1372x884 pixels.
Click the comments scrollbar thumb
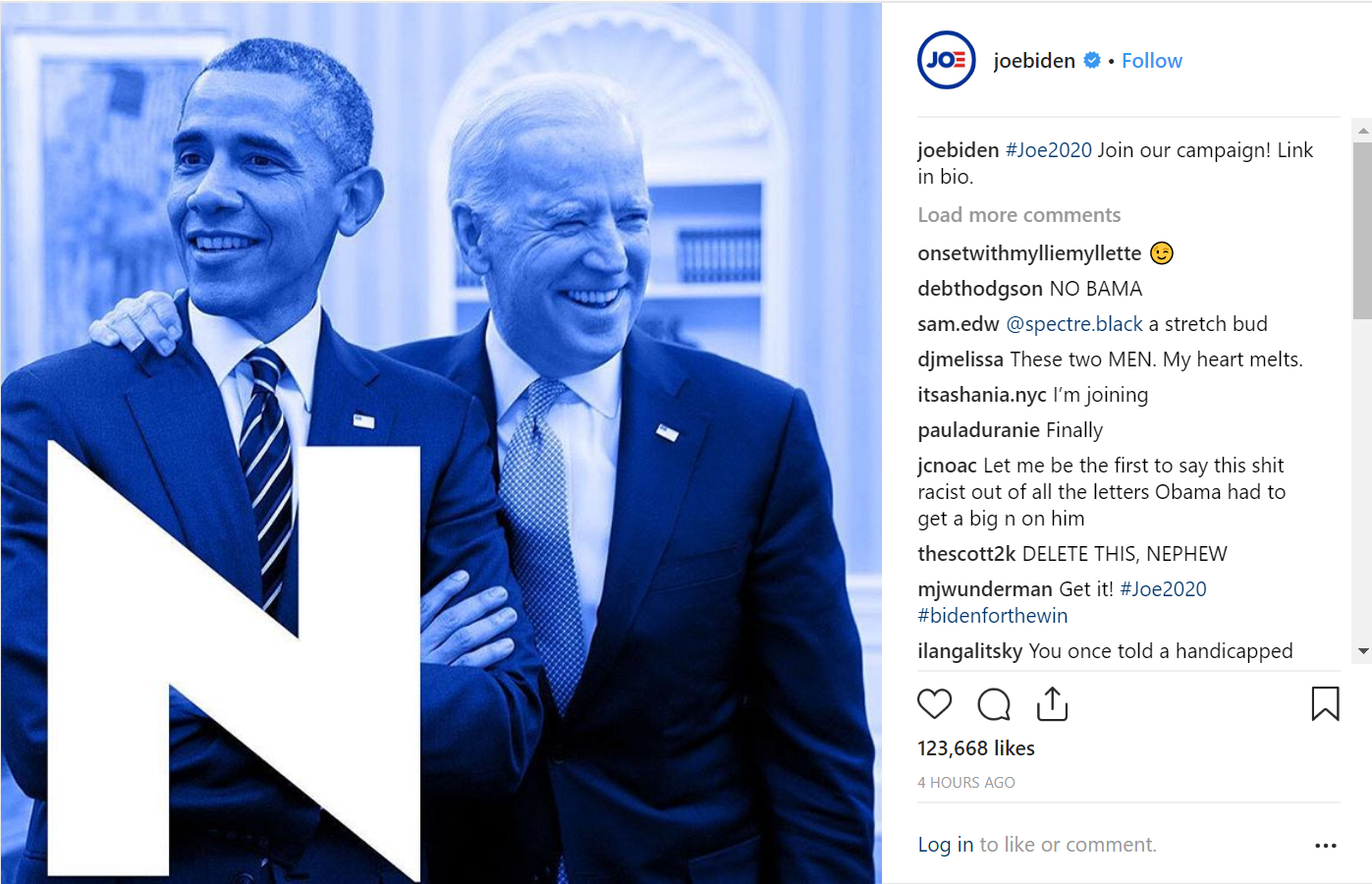point(1362,231)
